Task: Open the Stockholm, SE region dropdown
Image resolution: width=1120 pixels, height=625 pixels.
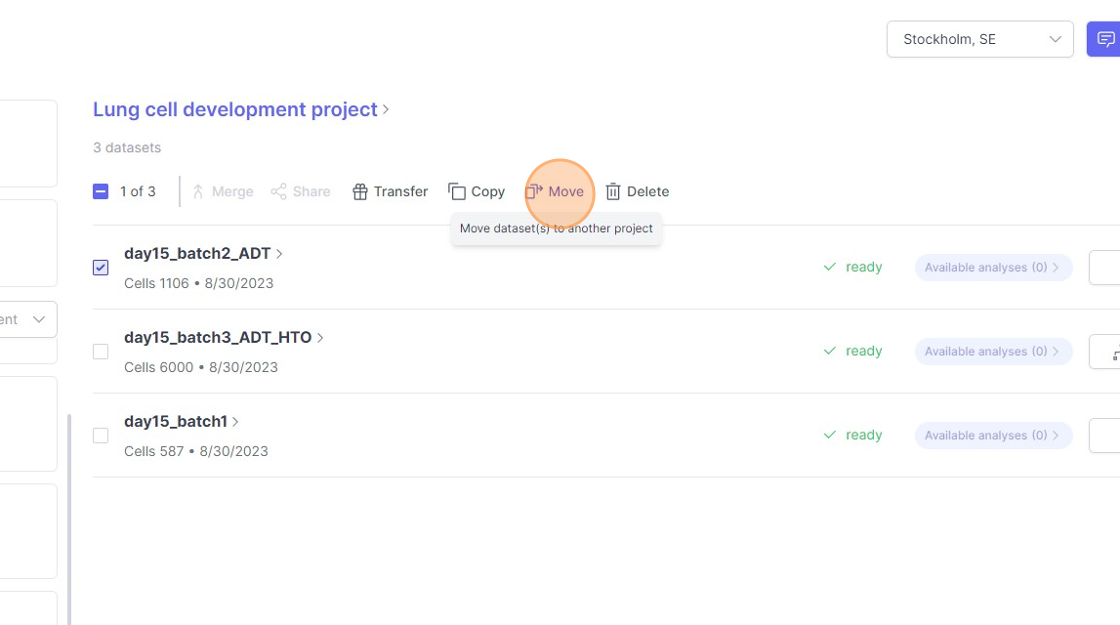Action: 979,40
